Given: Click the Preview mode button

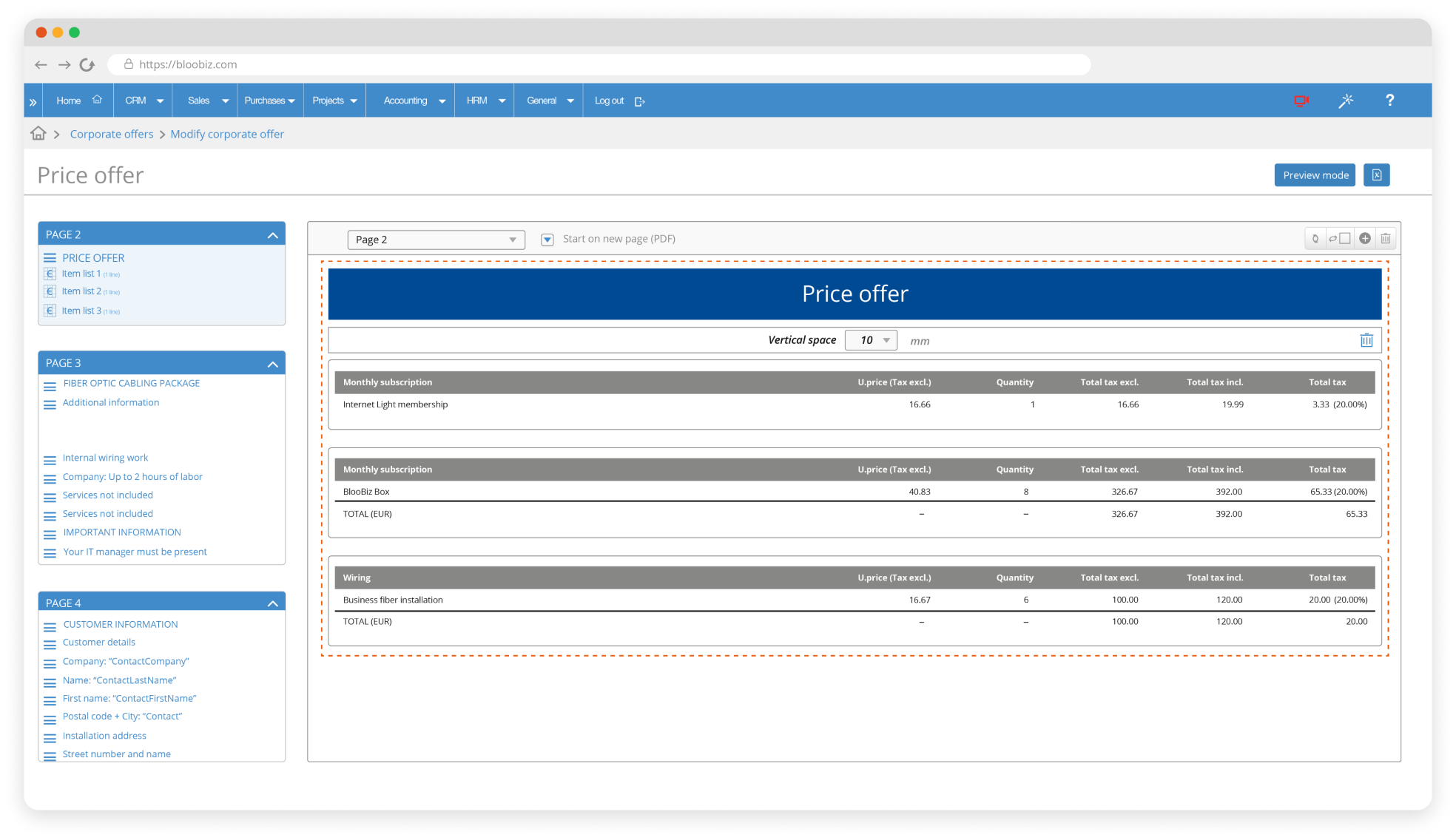Looking at the screenshot, I should [1315, 175].
